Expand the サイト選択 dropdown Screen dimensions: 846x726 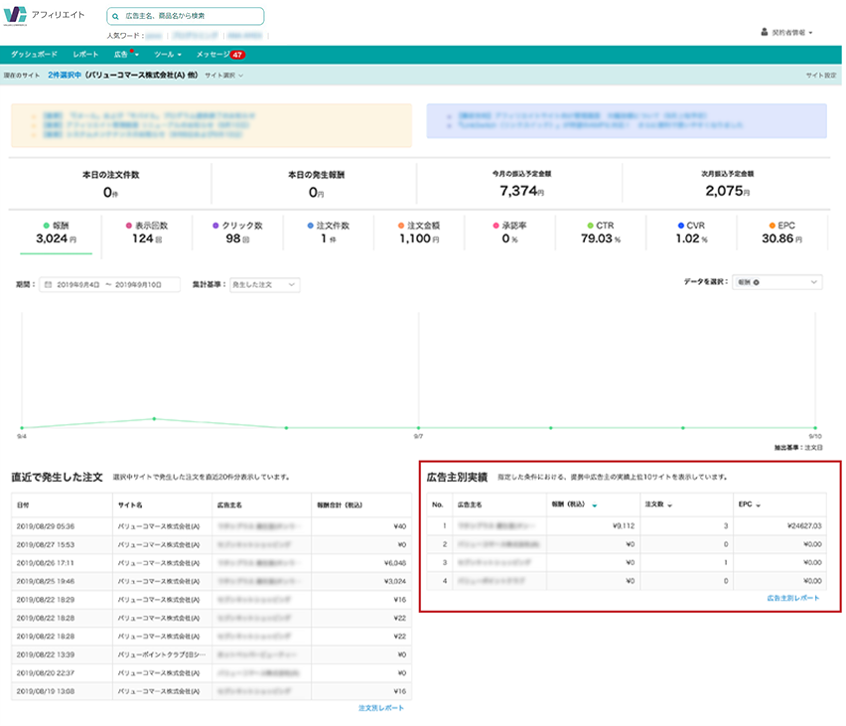pyautogui.click(x=224, y=76)
